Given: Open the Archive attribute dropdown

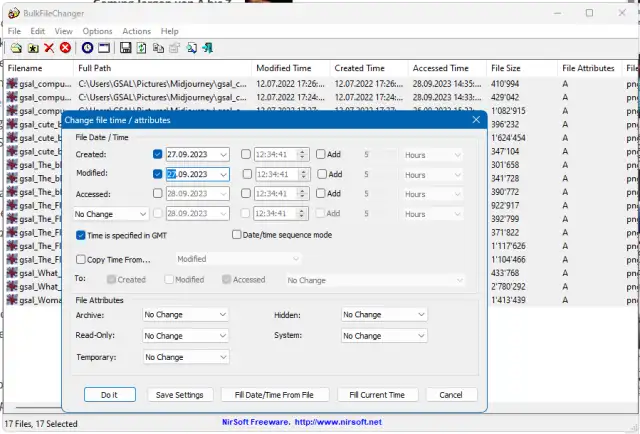Looking at the screenshot, I should (185, 315).
